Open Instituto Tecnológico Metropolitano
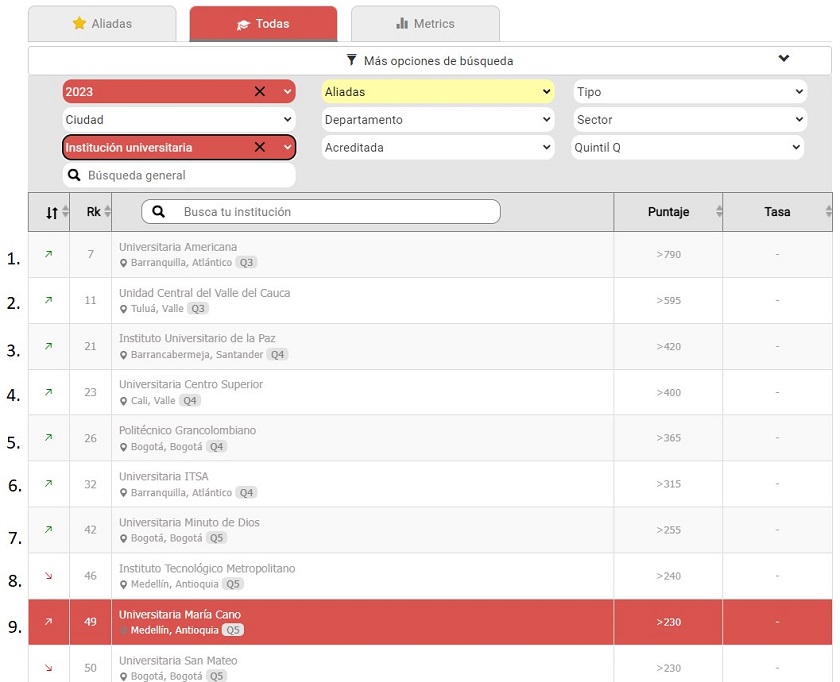The image size is (840, 682). (x=207, y=568)
